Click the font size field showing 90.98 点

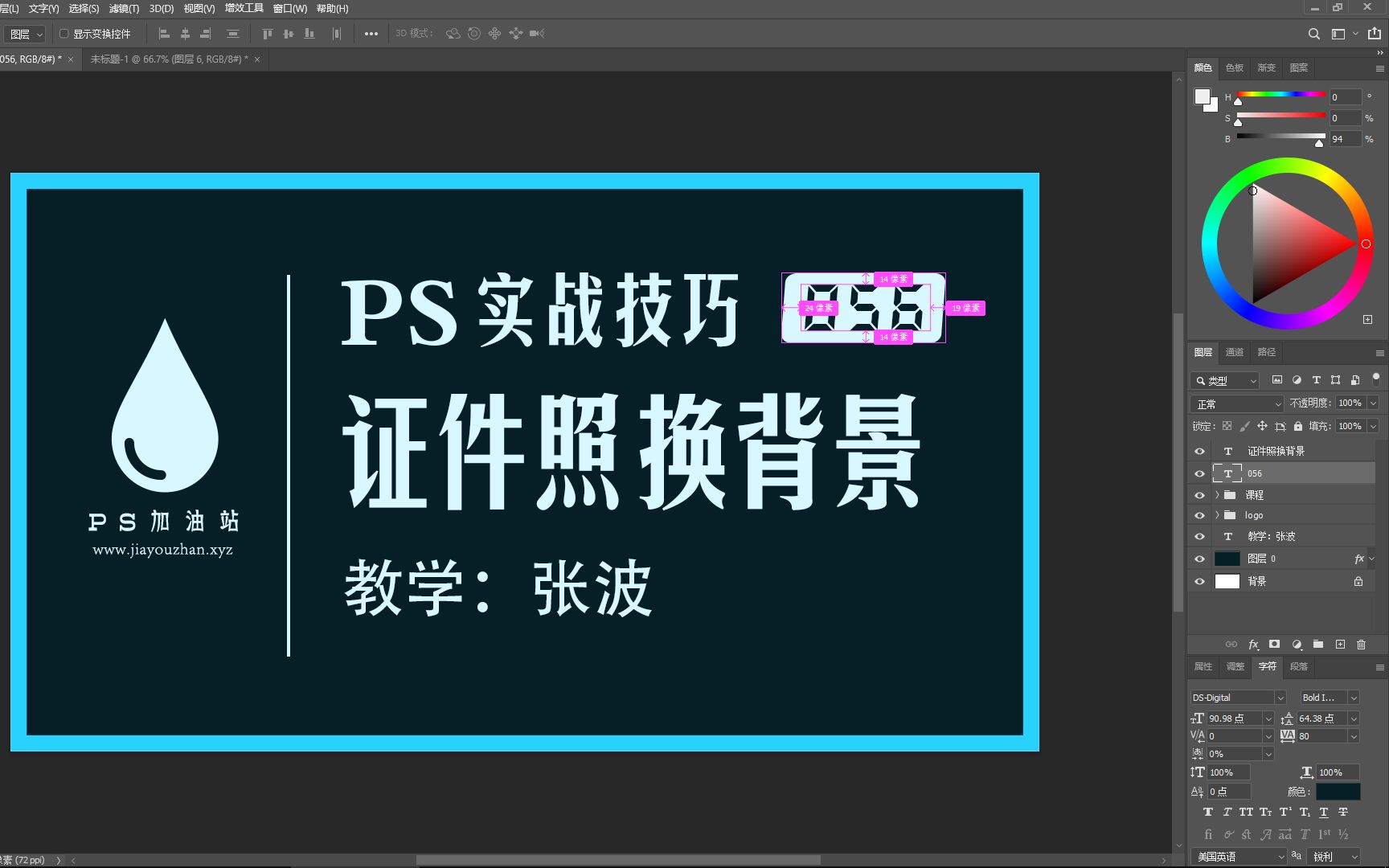pos(1234,719)
